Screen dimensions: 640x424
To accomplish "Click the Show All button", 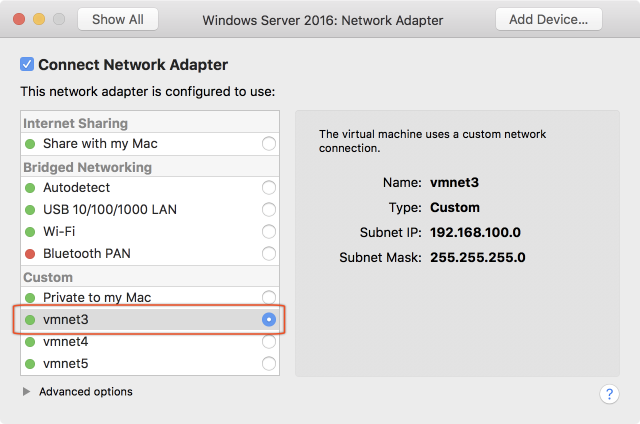I will (x=117, y=19).
